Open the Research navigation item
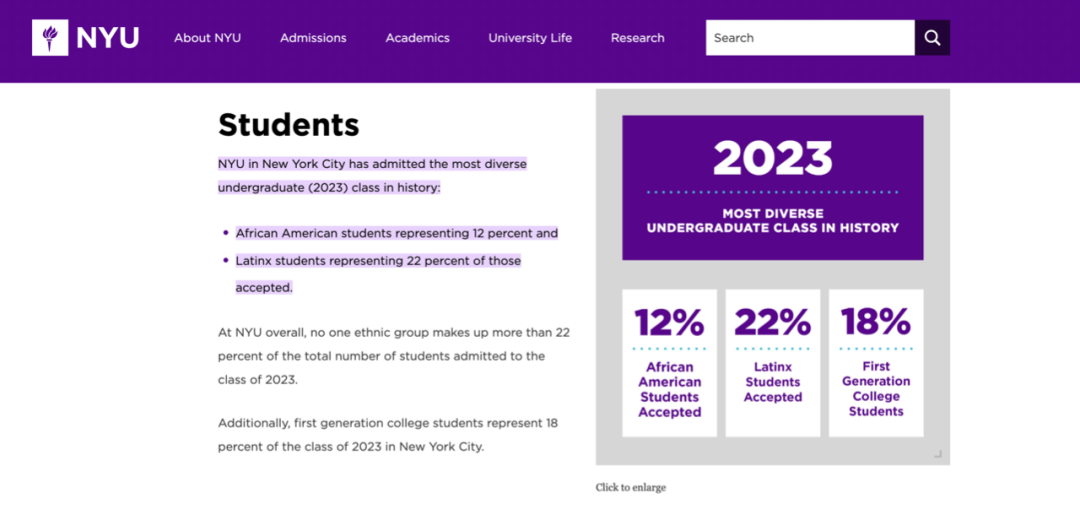This screenshot has width=1080, height=515. (637, 38)
